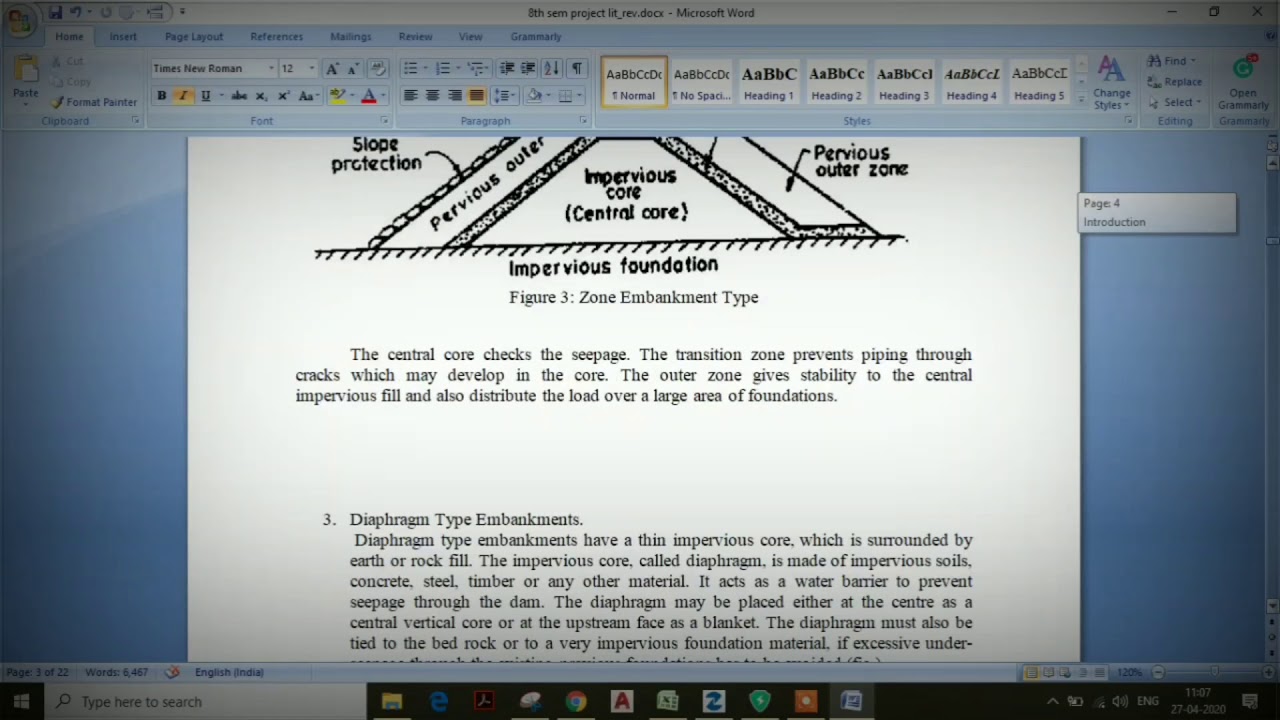Click the Line Spacing icon
Screen dimensions: 1280x720
[x=502, y=96]
